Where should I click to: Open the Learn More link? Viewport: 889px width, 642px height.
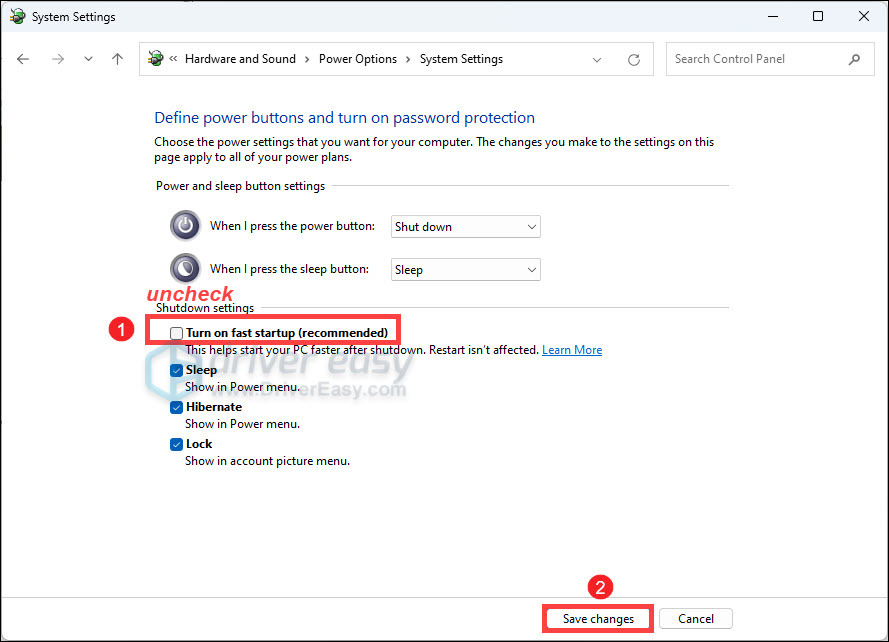[571, 350]
